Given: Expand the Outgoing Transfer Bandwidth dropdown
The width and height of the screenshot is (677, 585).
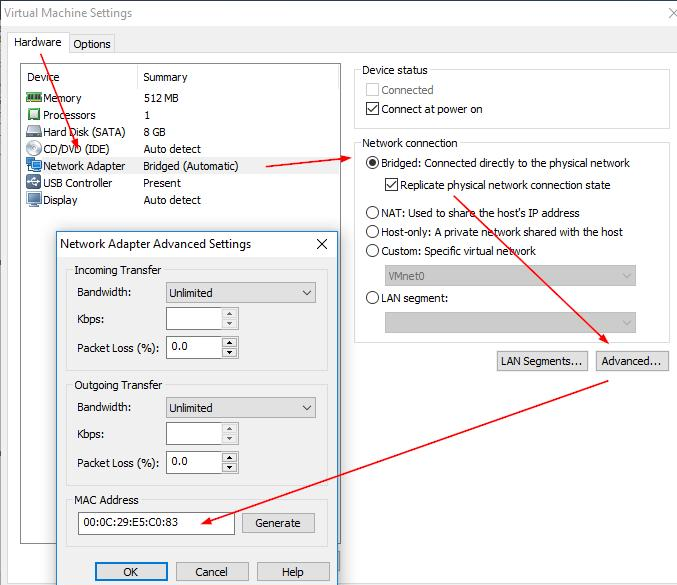Looking at the screenshot, I should (240, 408).
